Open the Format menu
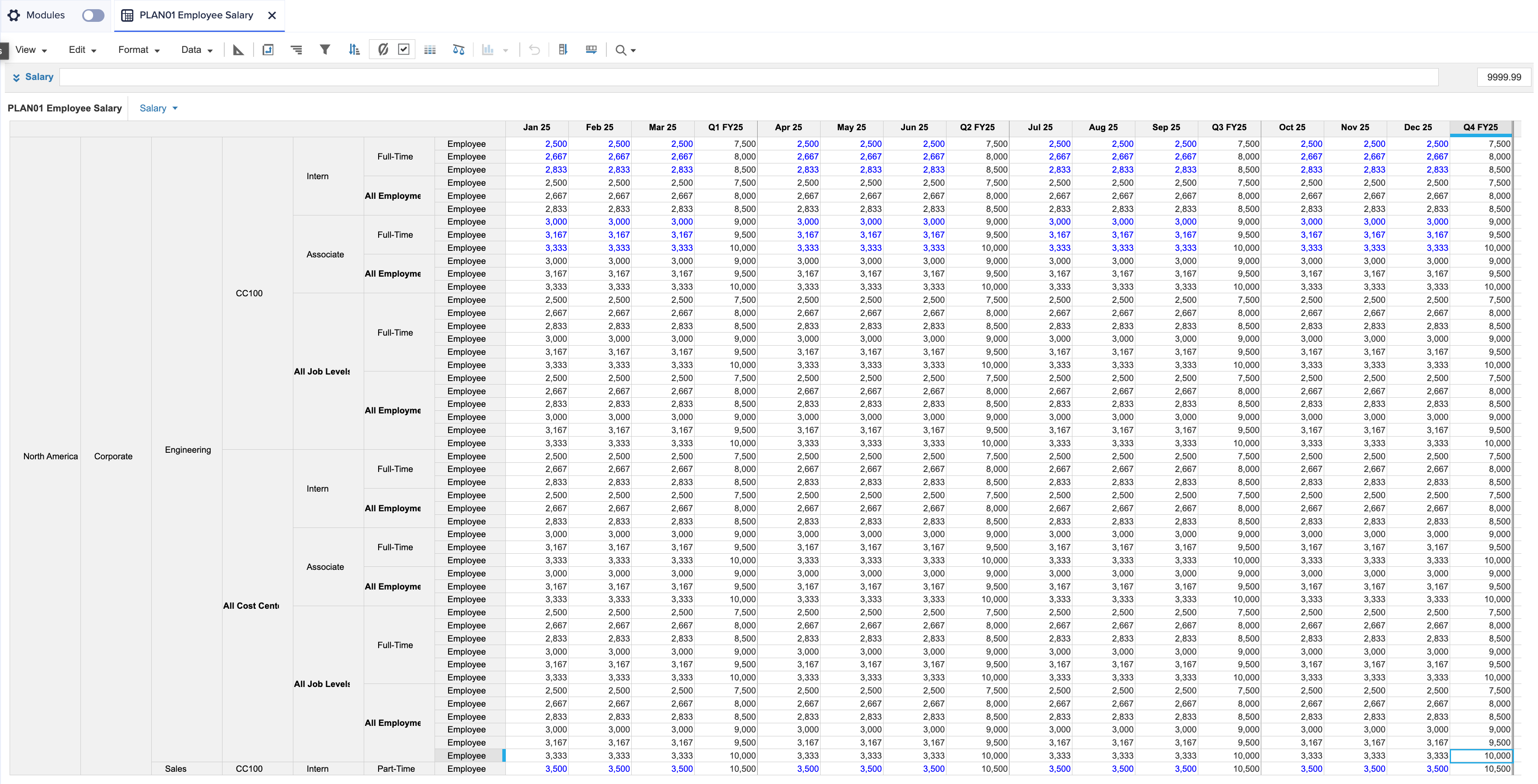This screenshot has height=784, width=1538. click(139, 50)
